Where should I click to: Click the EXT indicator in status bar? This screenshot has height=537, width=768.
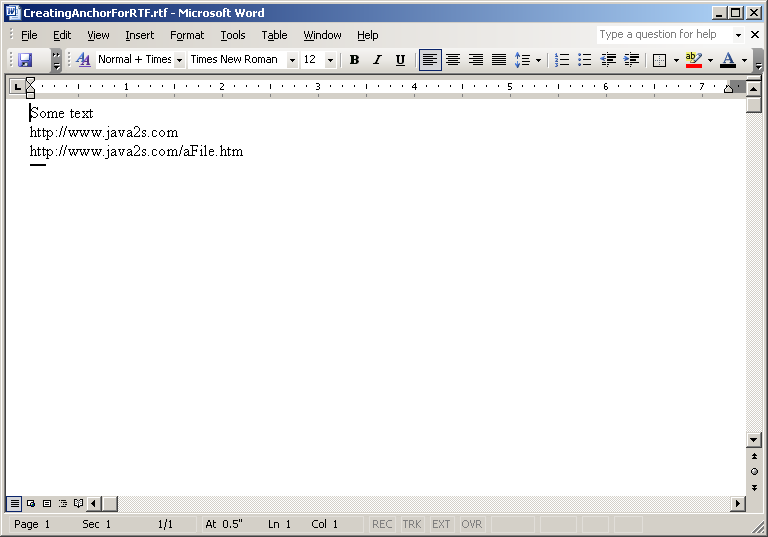tap(441, 524)
